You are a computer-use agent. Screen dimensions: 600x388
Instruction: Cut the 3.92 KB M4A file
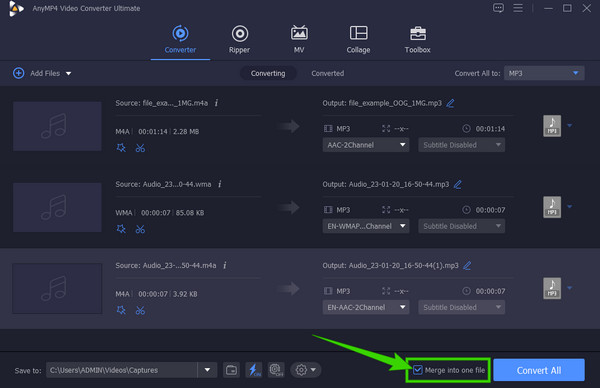pos(140,310)
